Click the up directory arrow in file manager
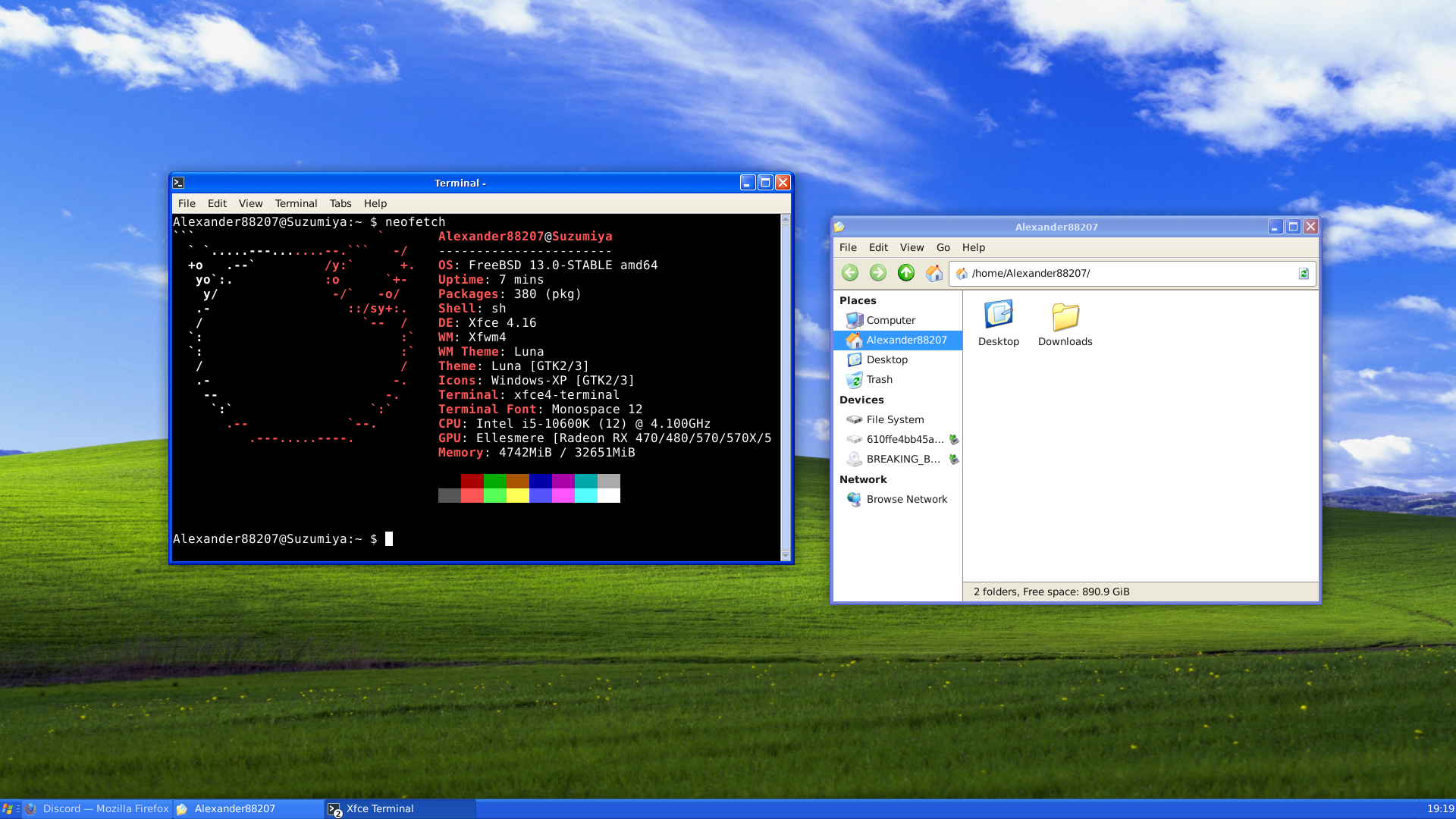Viewport: 1456px width, 819px height. (x=906, y=273)
